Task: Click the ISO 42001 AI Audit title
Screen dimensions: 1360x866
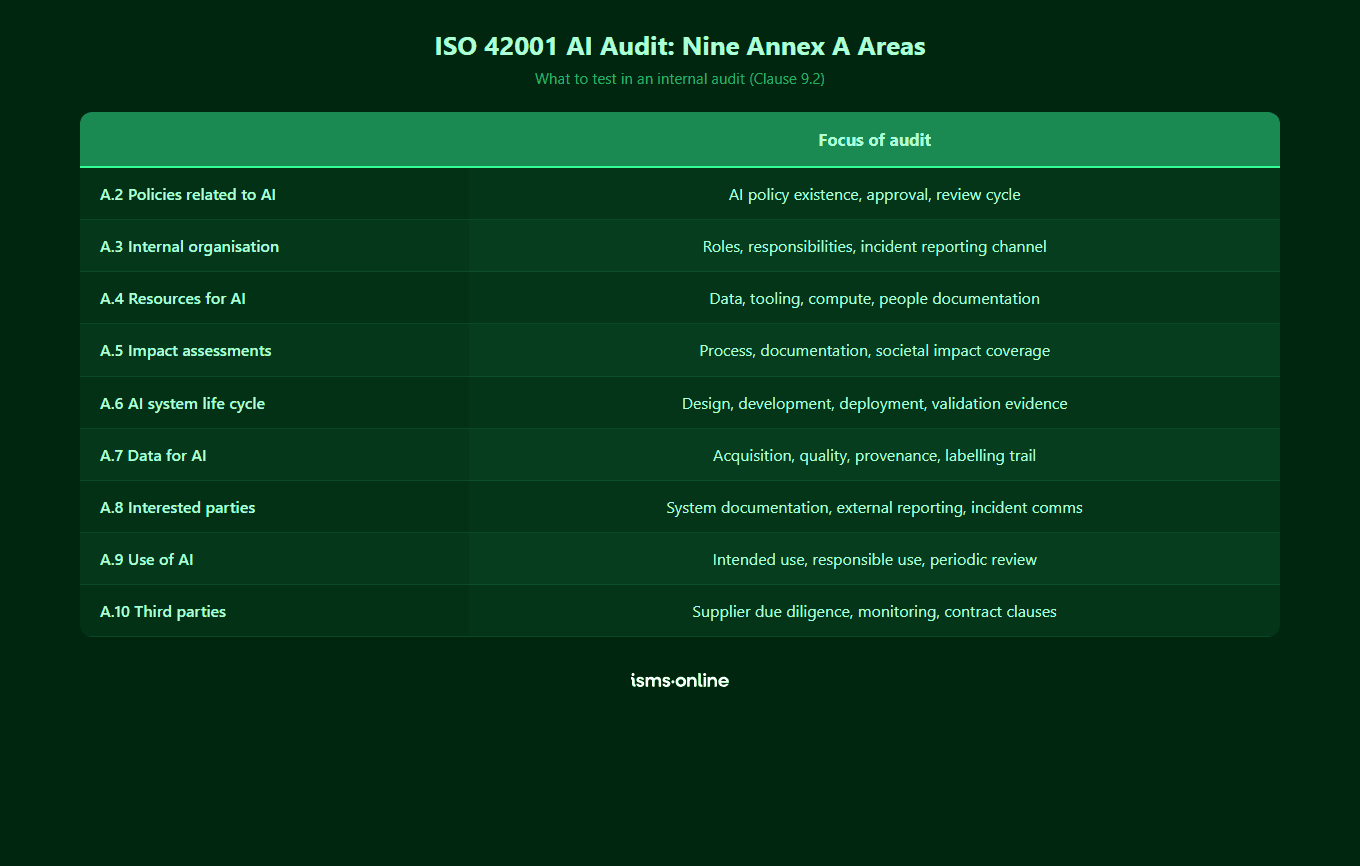Action: coord(680,46)
